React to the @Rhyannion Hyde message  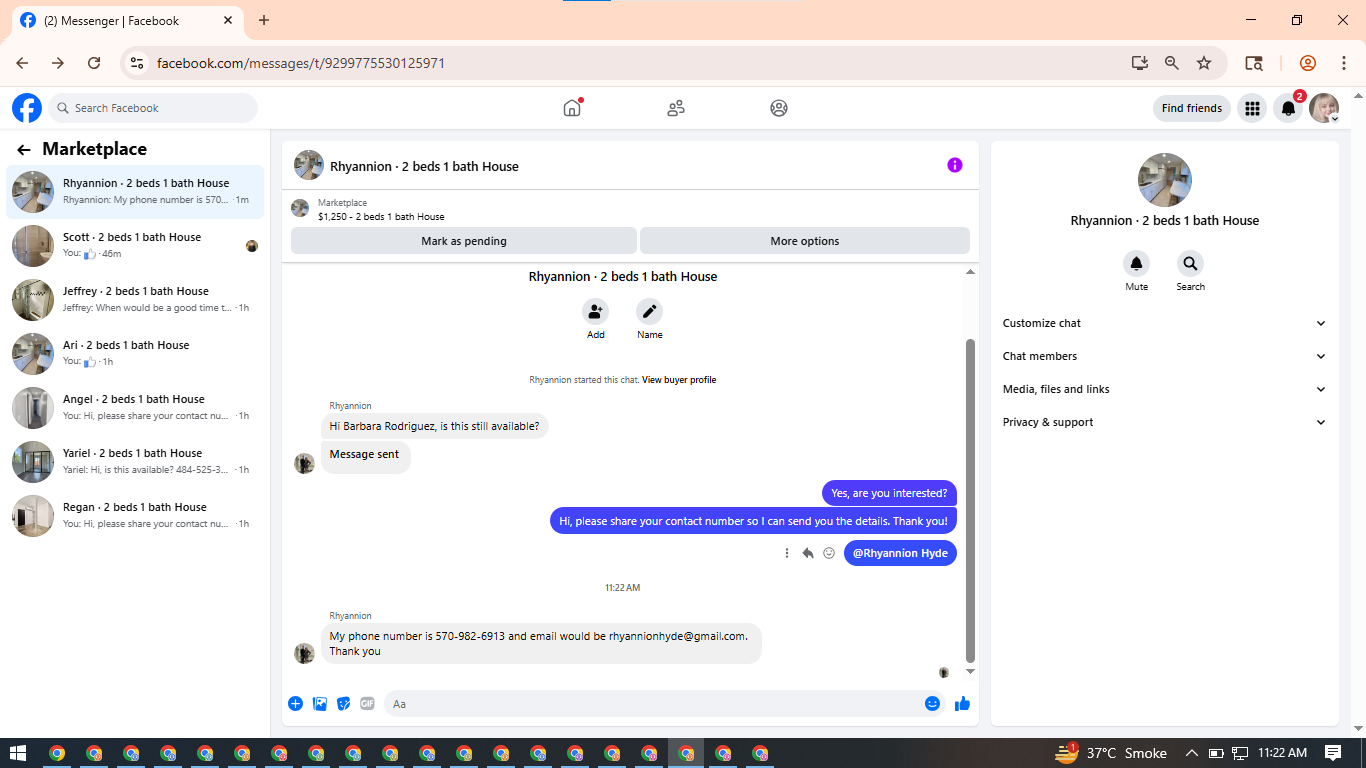pos(829,553)
